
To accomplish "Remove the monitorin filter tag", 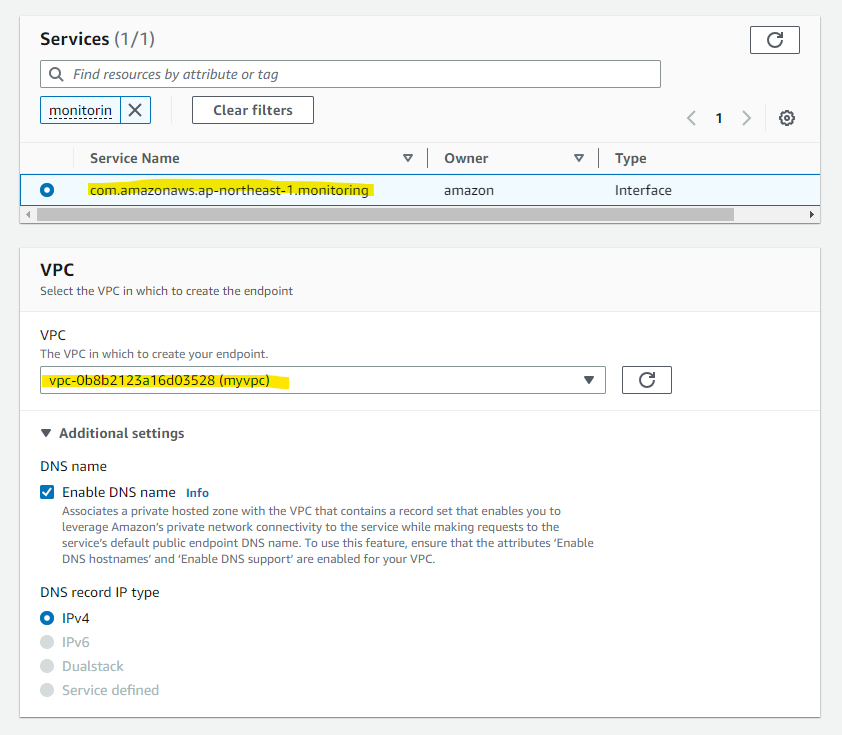I will (135, 110).
